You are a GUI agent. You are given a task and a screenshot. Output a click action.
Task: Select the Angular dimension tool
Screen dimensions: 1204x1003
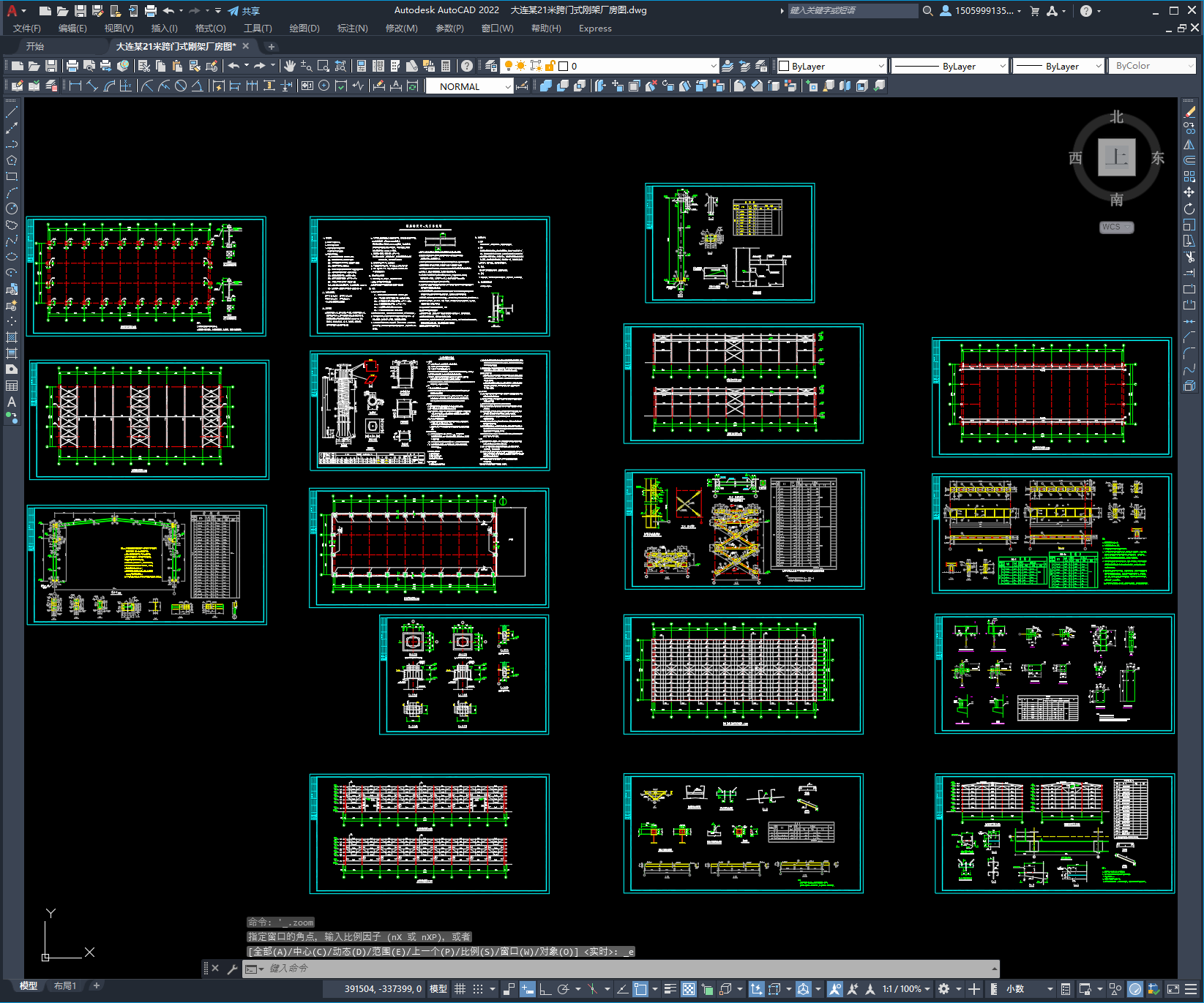197,86
